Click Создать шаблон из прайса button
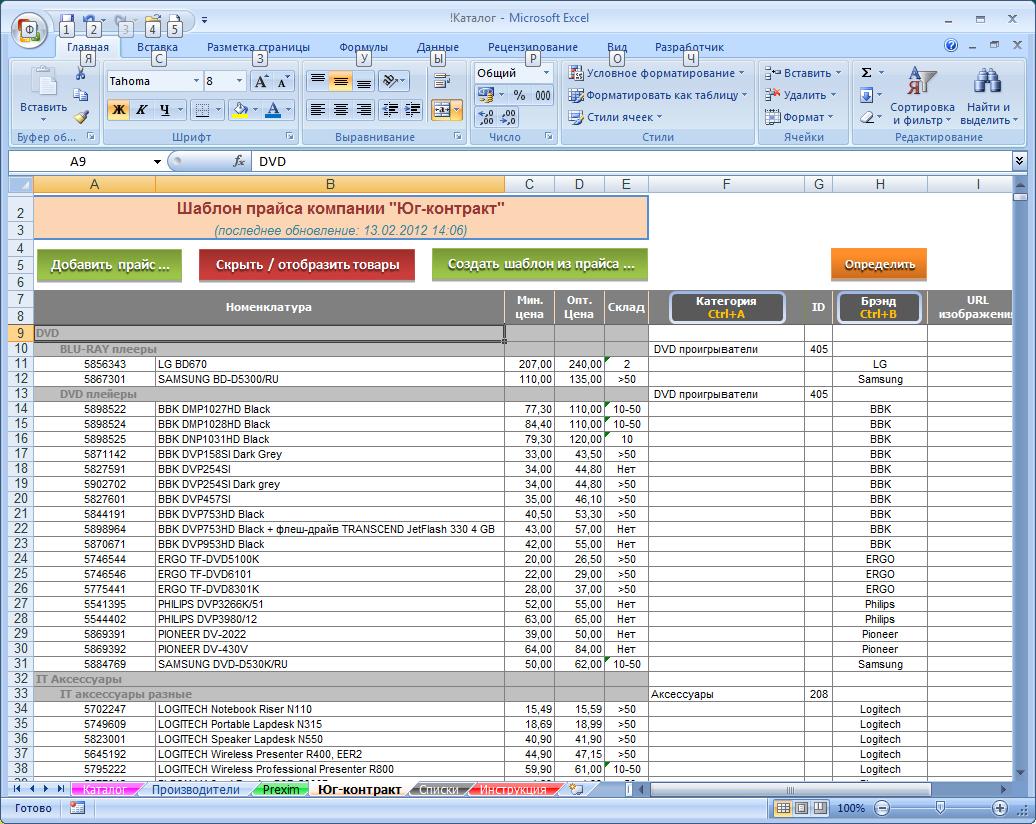 point(540,264)
